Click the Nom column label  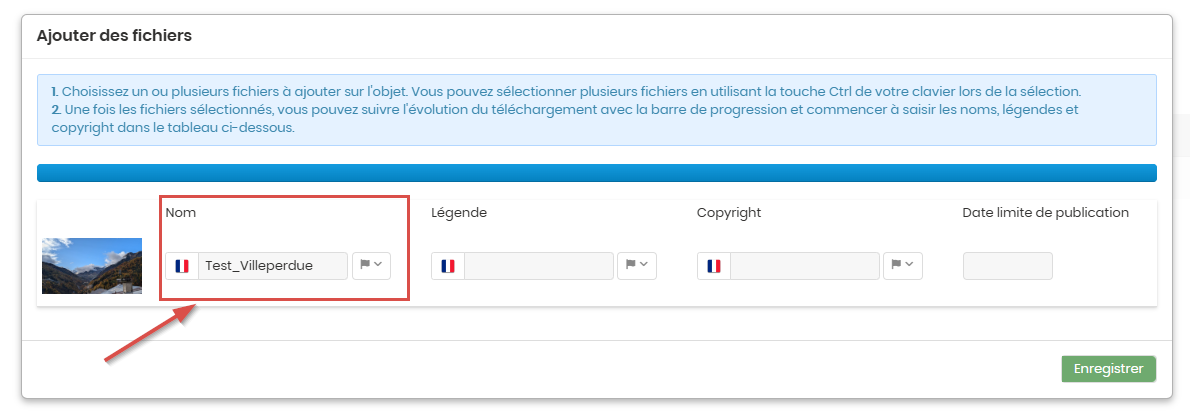coord(181,213)
